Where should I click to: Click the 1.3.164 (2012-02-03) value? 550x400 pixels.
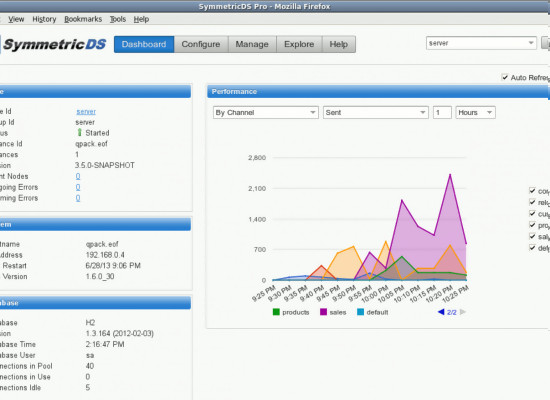tap(120, 334)
